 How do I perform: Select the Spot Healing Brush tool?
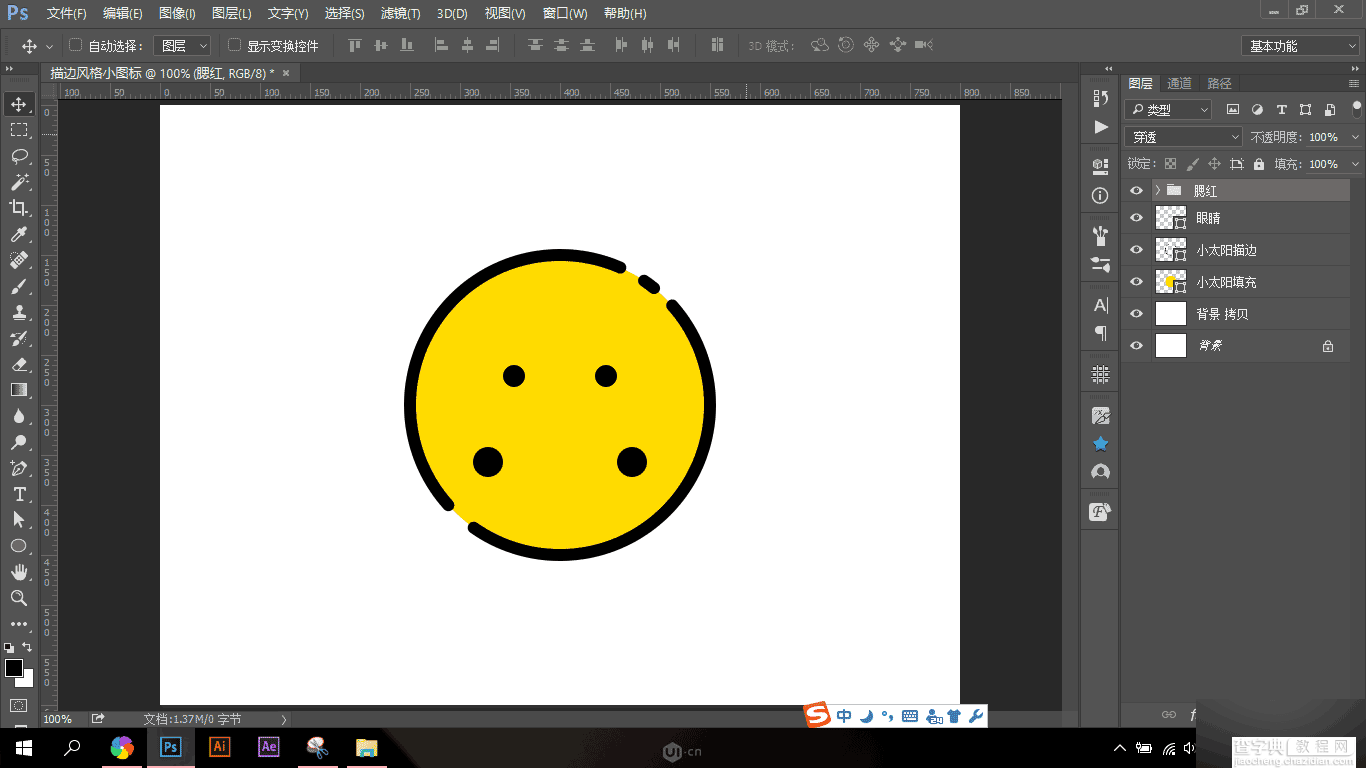pyautogui.click(x=19, y=260)
